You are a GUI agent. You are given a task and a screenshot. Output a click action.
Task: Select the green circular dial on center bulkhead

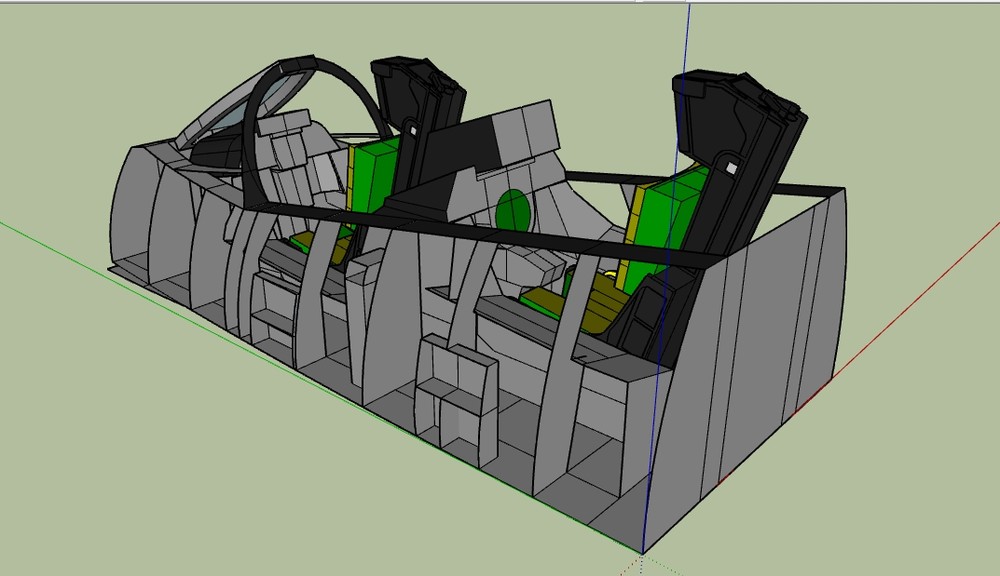[513, 209]
